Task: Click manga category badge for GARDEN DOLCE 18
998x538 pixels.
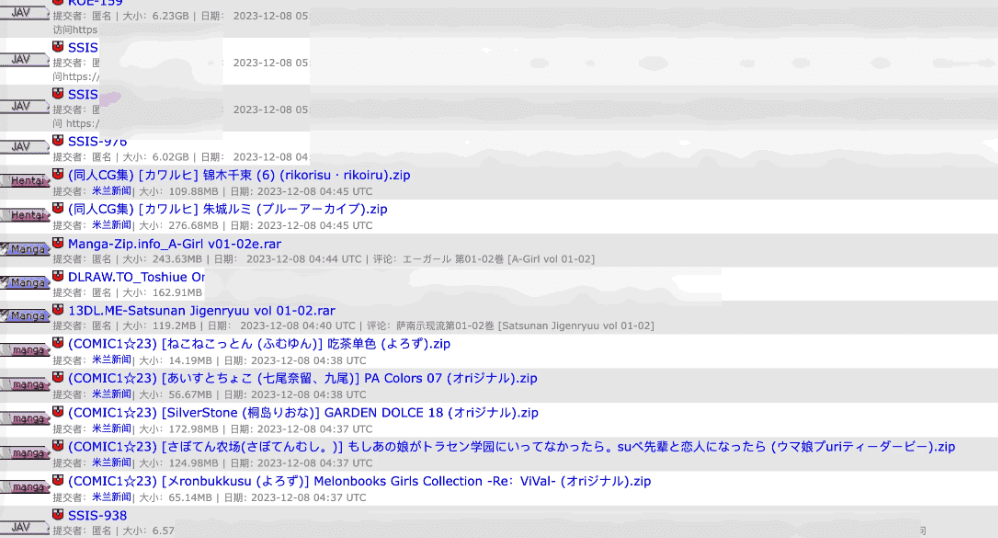Action: tap(24, 419)
